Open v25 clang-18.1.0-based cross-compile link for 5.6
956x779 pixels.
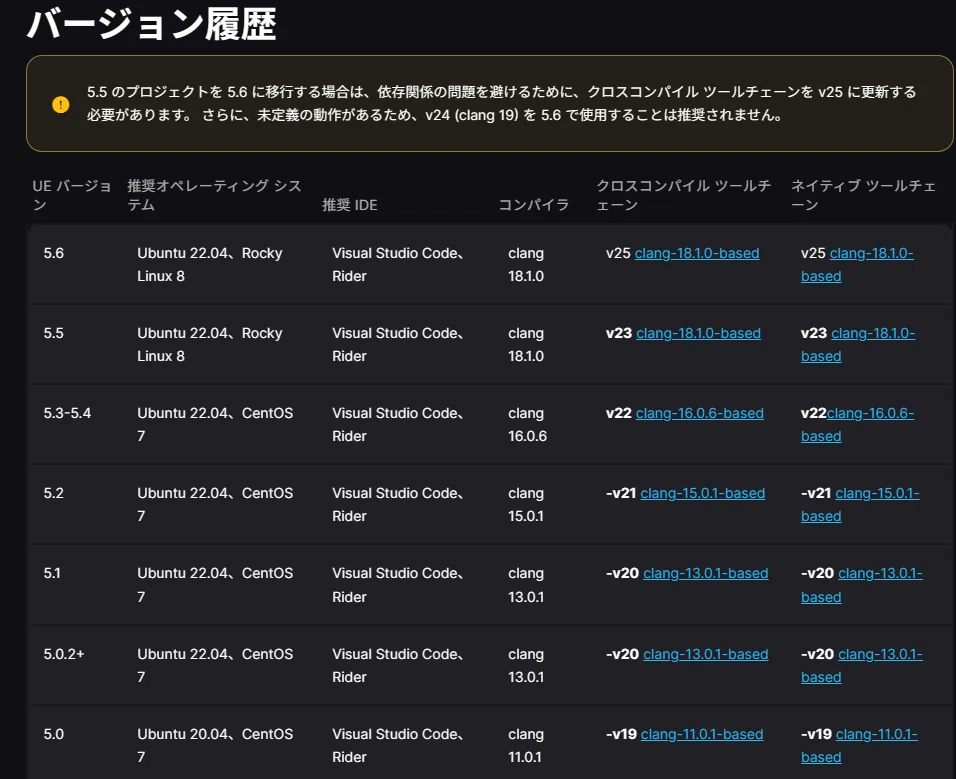[x=697, y=253]
